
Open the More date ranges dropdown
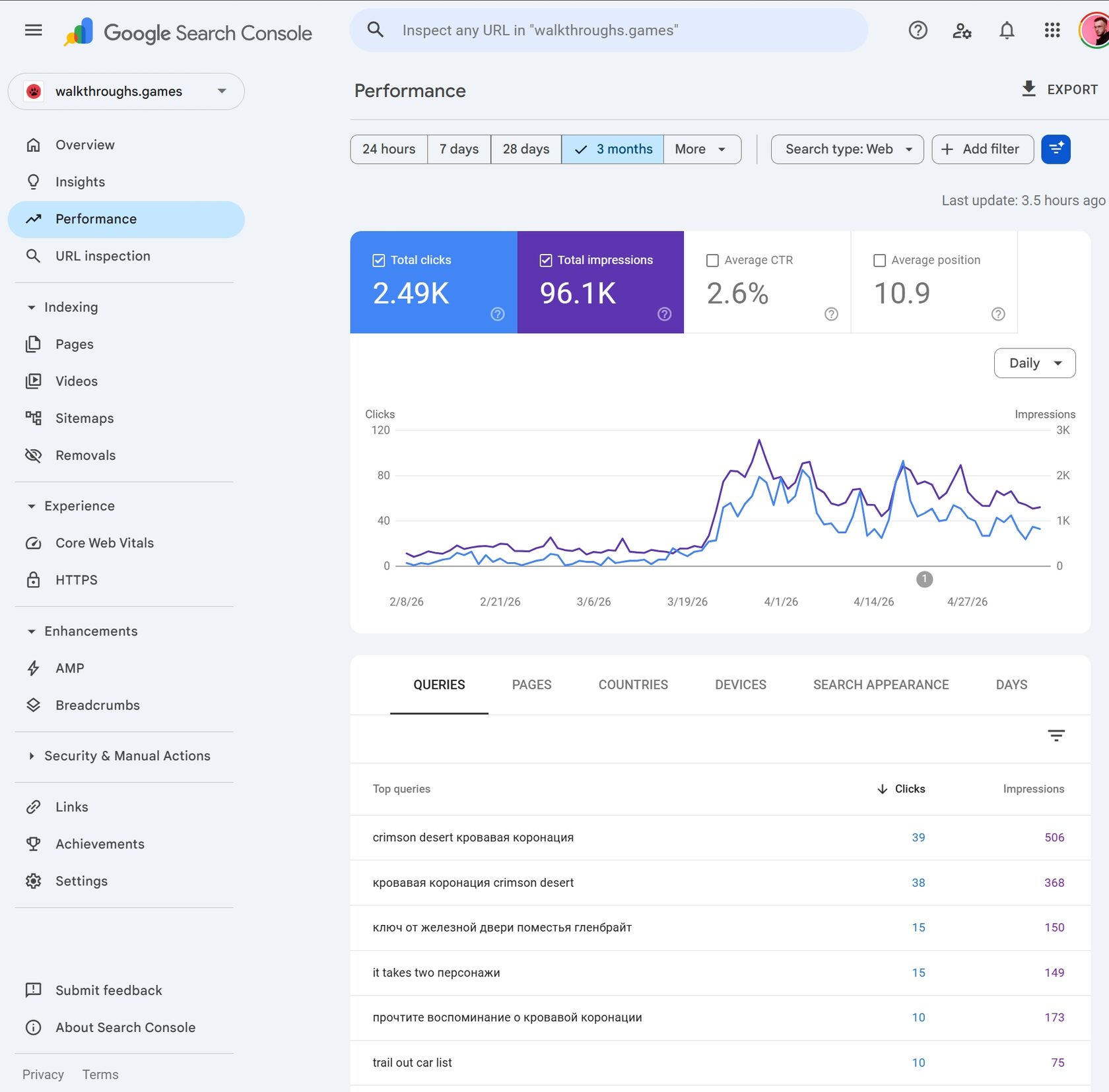point(702,149)
